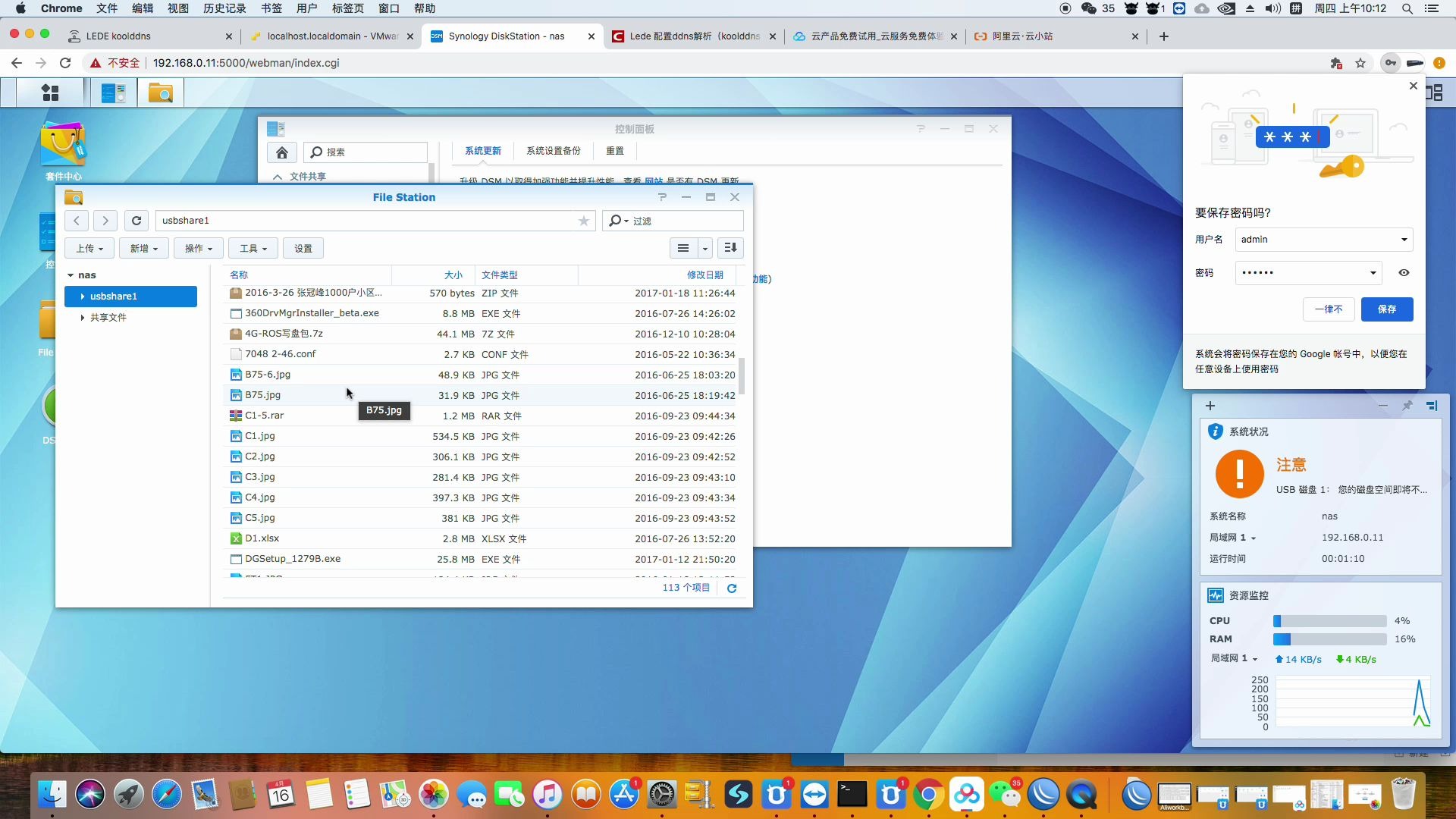Expand the usbshare1 tree node

click(x=82, y=297)
